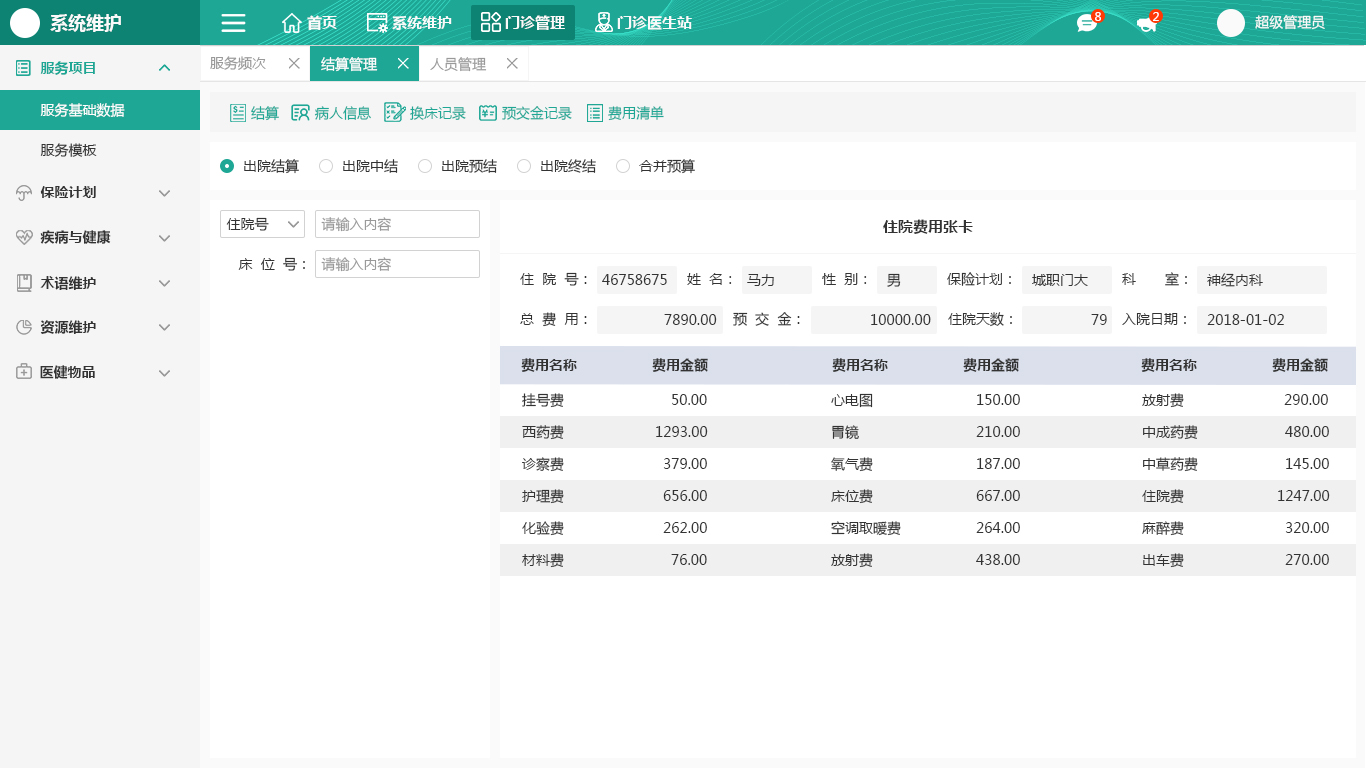Screen dimensions: 1366x768
Task: Click the 心电图 fee name cell
Action: tap(852, 400)
